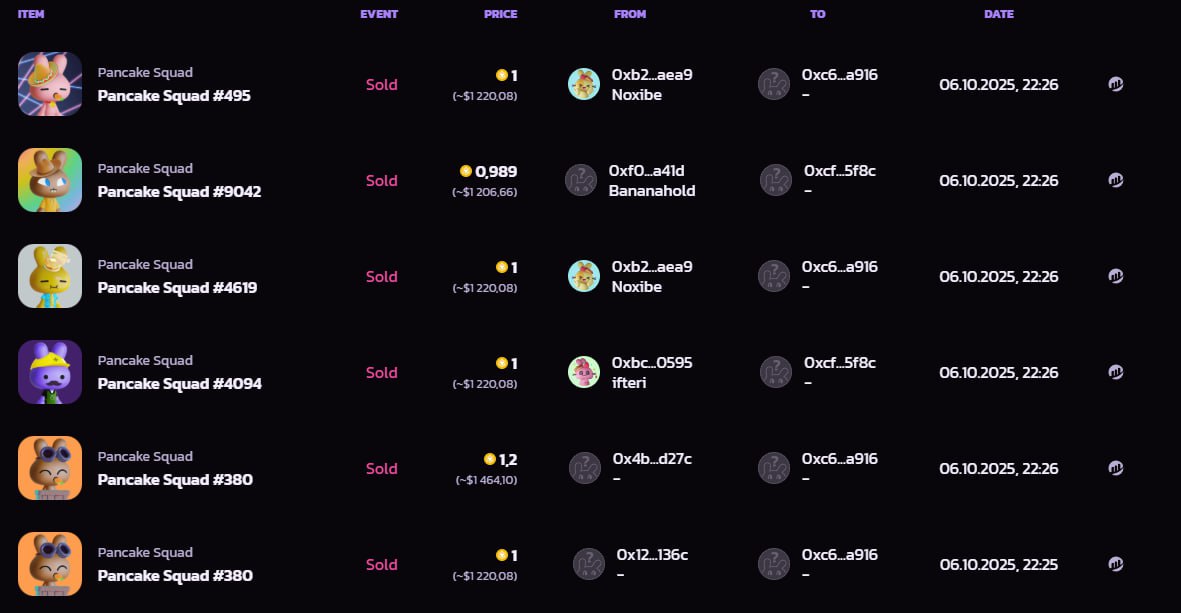The width and height of the screenshot is (1181, 613).
Task: Open the Pancake Squad #4619 item title
Action: click(177, 288)
